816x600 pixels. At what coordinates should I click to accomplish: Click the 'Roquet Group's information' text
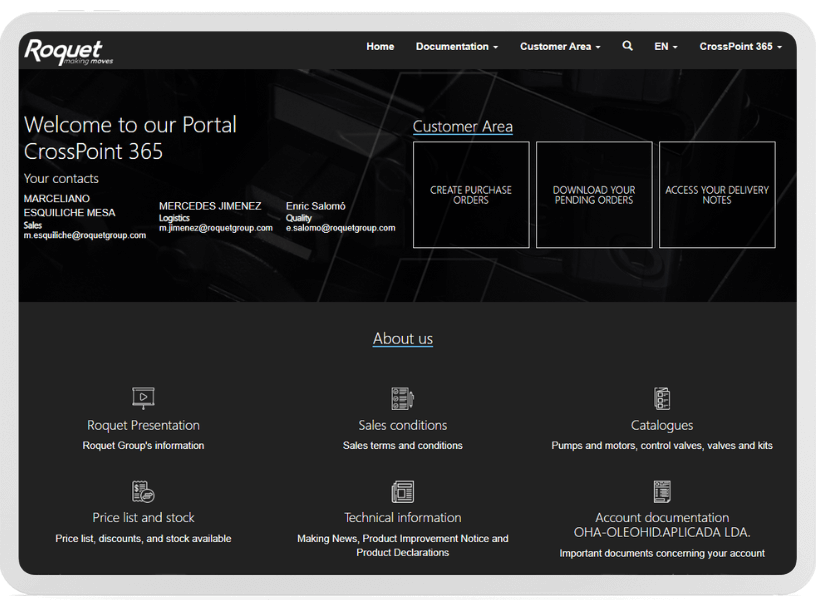[143, 445]
